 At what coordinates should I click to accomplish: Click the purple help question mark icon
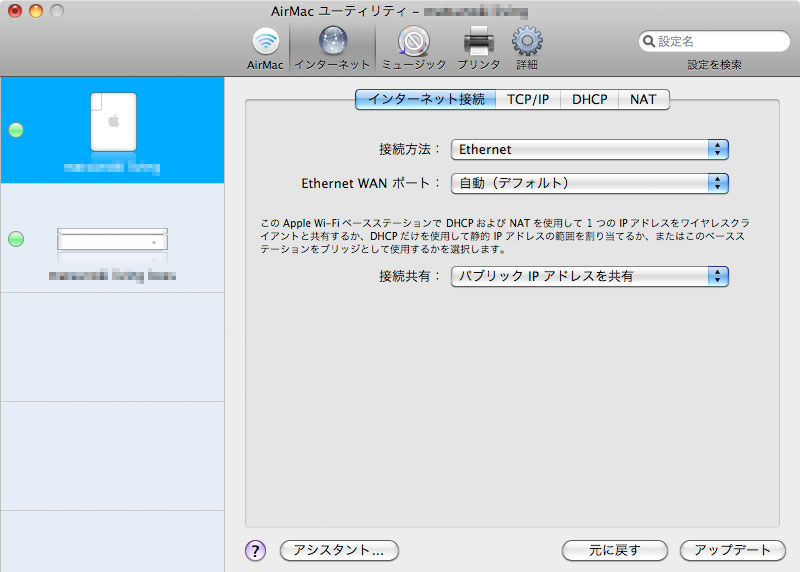click(255, 550)
